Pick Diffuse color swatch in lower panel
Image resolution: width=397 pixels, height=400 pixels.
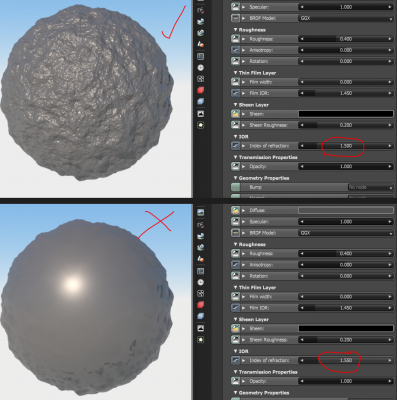tap(346, 210)
